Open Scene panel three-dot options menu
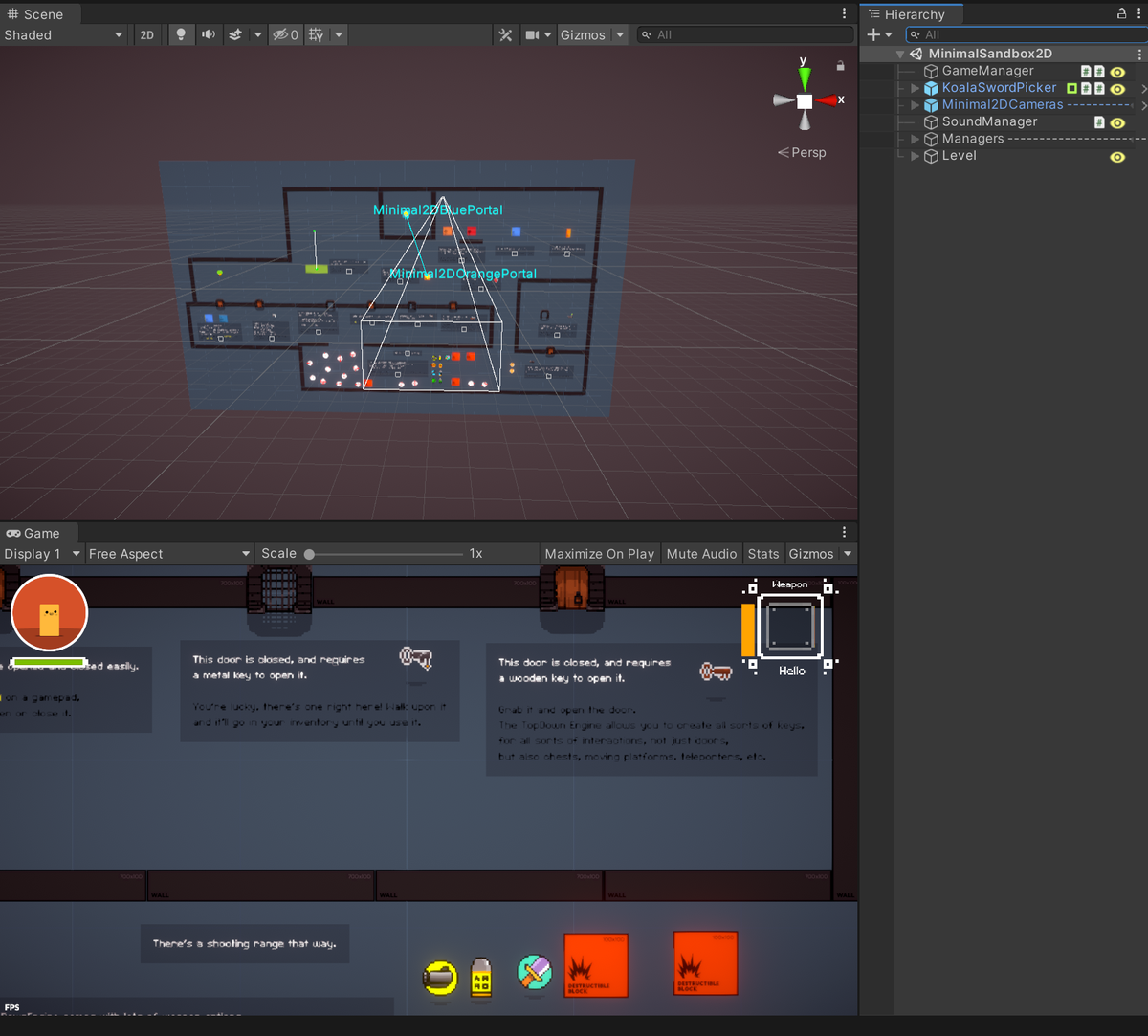This screenshot has height=1036, width=1148. 844,14
